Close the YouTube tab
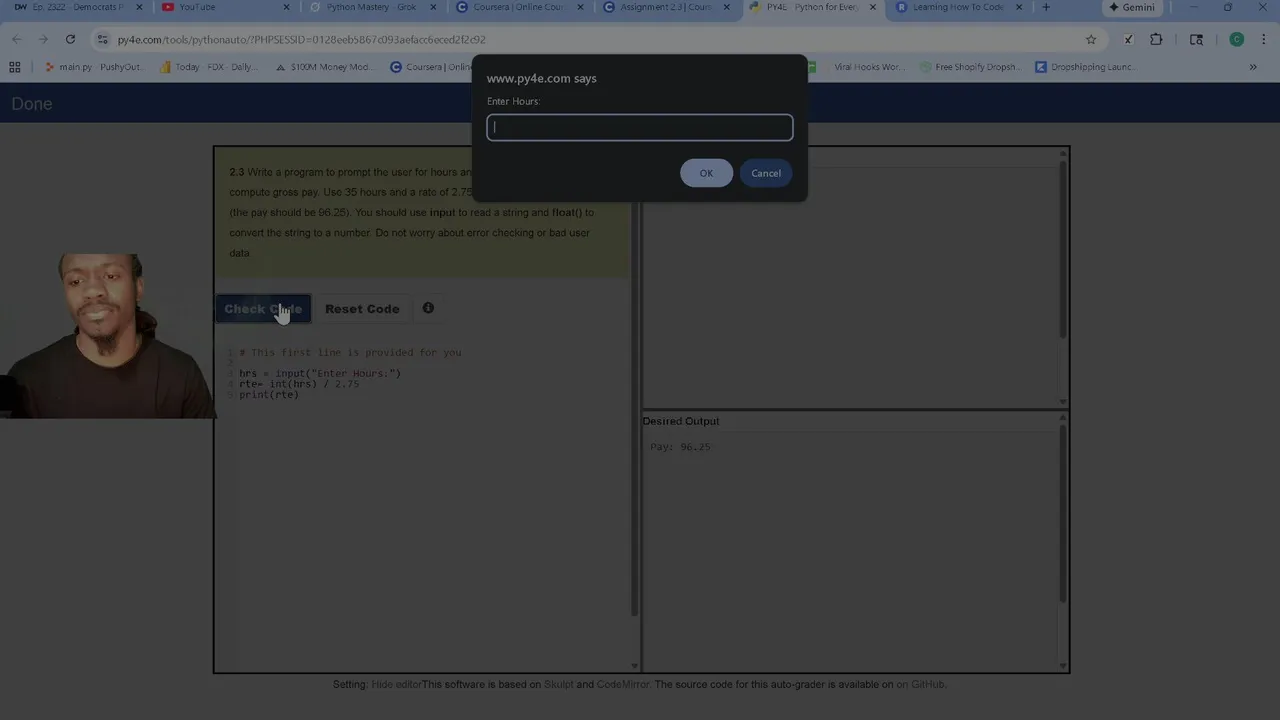The height and width of the screenshot is (720, 1280). pyautogui.click(x=286, y=7)
